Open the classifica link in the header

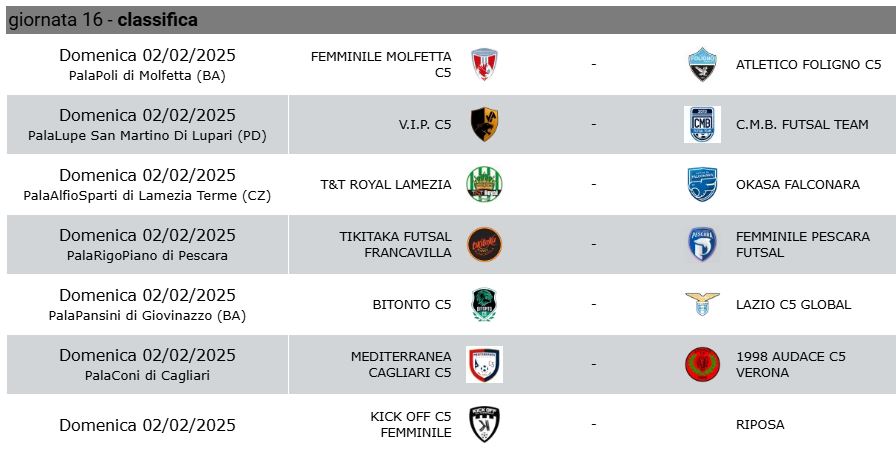[158, 20]
